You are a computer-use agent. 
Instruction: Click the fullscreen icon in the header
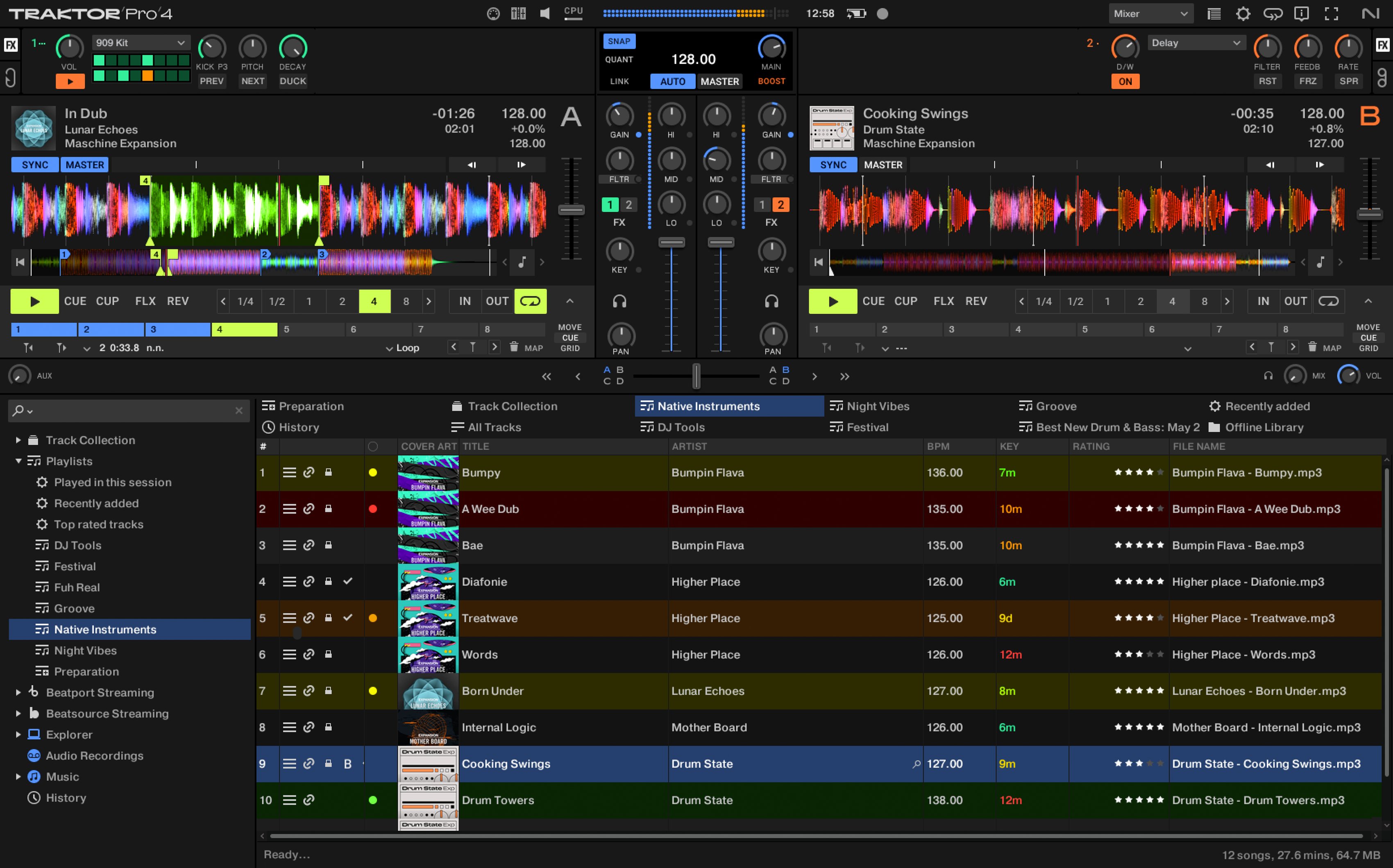1332,13
